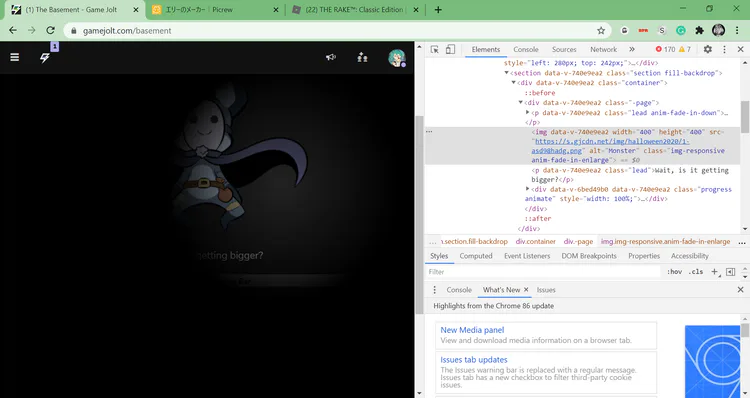The height and width of the screenshot is (398, 750).
Task: Open the drawer three-dot menu
Action: [x=434, y=290]
